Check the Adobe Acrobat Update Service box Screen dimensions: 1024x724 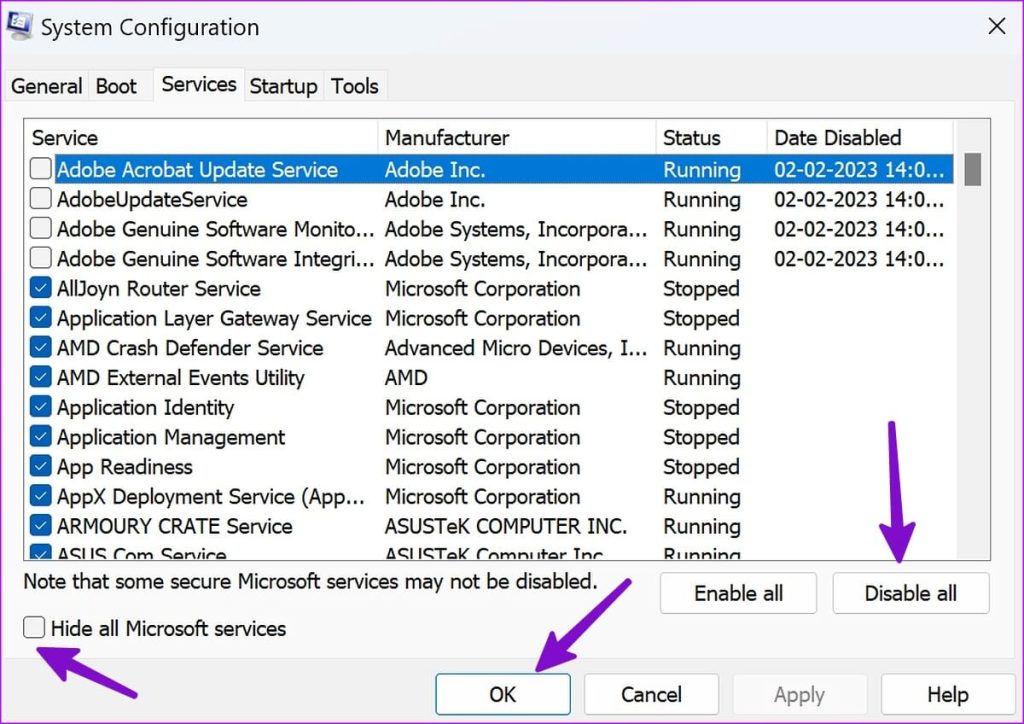39,169
